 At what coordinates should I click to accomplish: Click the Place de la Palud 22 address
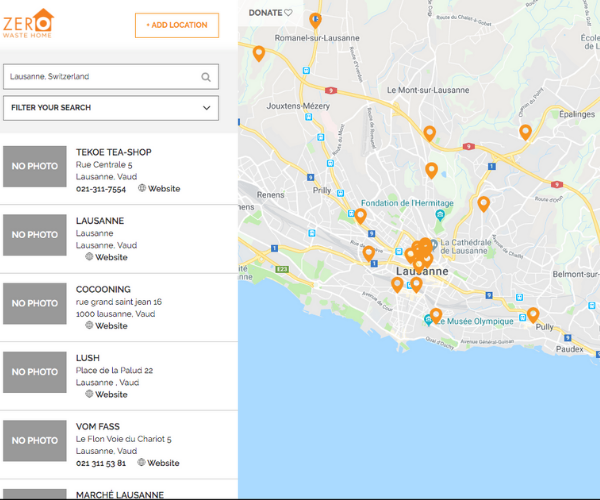coord(114,370)
